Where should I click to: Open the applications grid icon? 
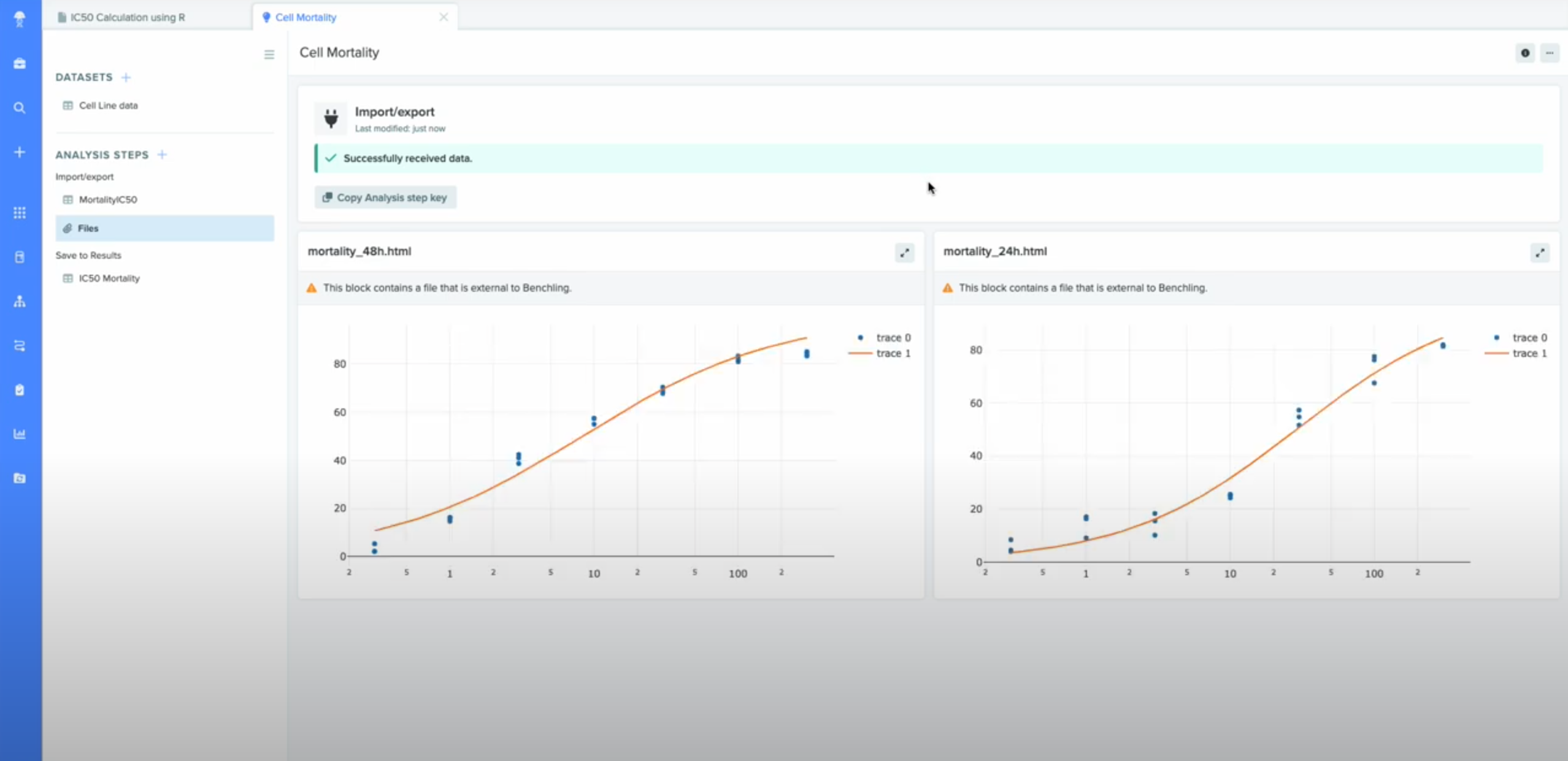pyautogui.click(x=20, y=213)
